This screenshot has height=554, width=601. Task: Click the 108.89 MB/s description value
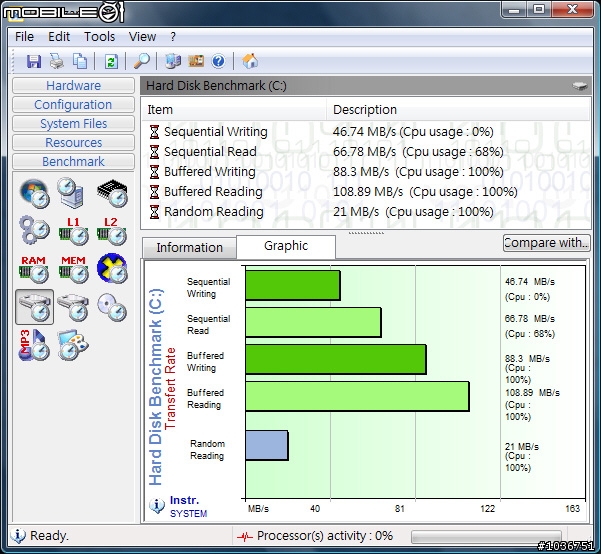[x=425, y=192]
